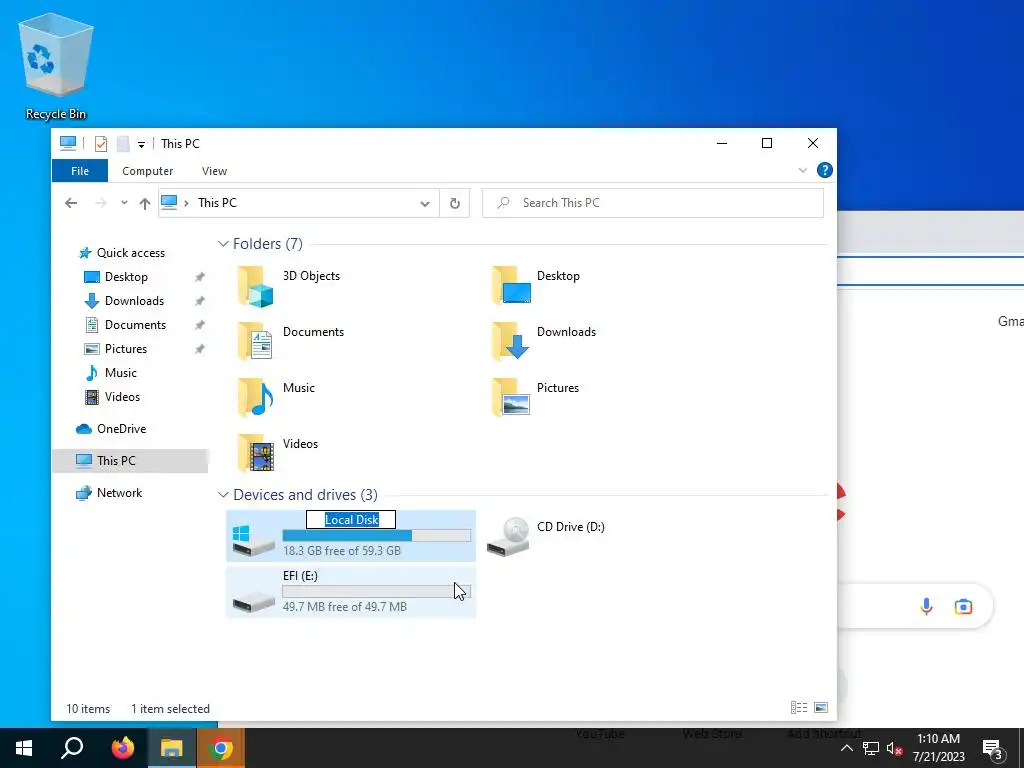Viewport: 1024px width, 768px height.
Task: Click the voice search microphone in Chrome
Action: click(x=926, y=607)
